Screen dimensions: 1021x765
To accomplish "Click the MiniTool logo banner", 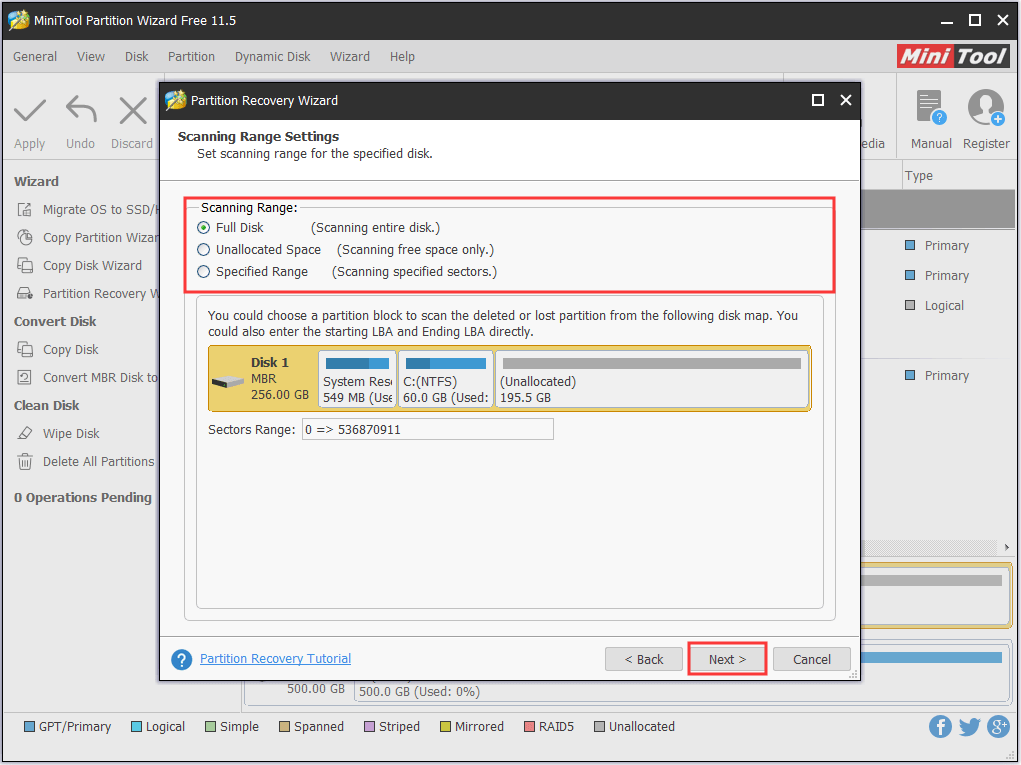I will pos(953,57).
